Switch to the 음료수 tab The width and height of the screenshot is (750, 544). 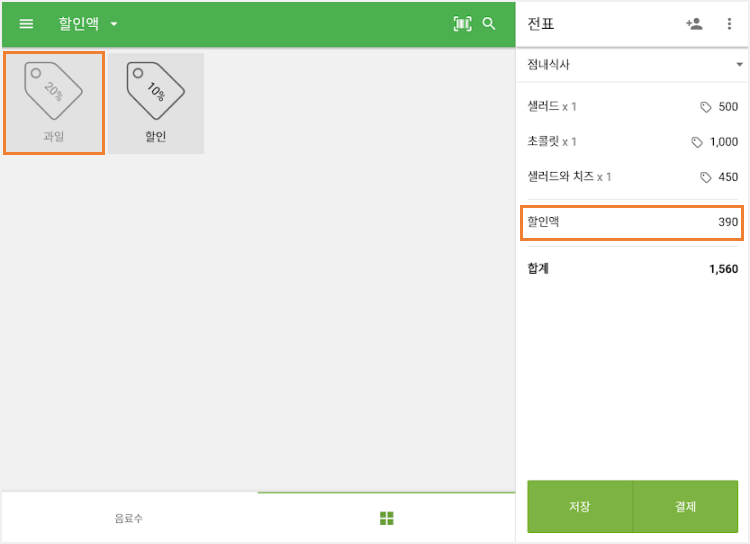[x=129, y=518]
